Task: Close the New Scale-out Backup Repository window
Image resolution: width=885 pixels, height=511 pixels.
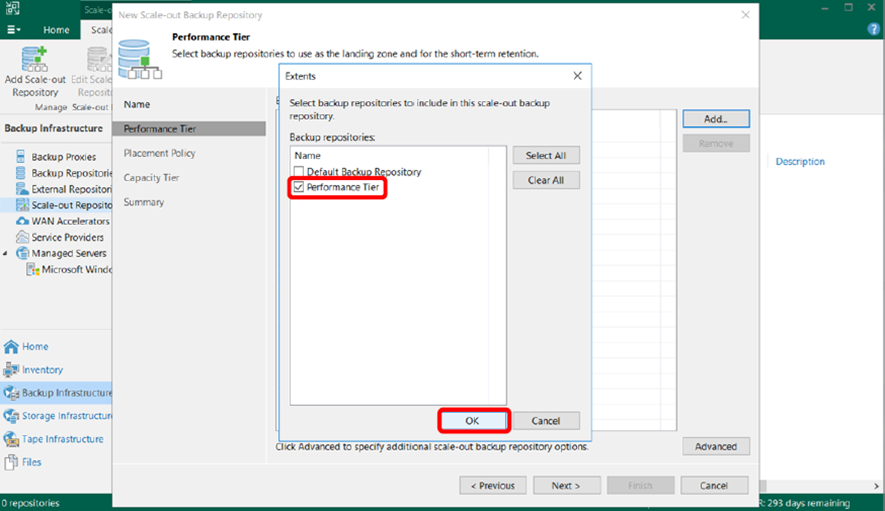Action: (x=746, y=15)
